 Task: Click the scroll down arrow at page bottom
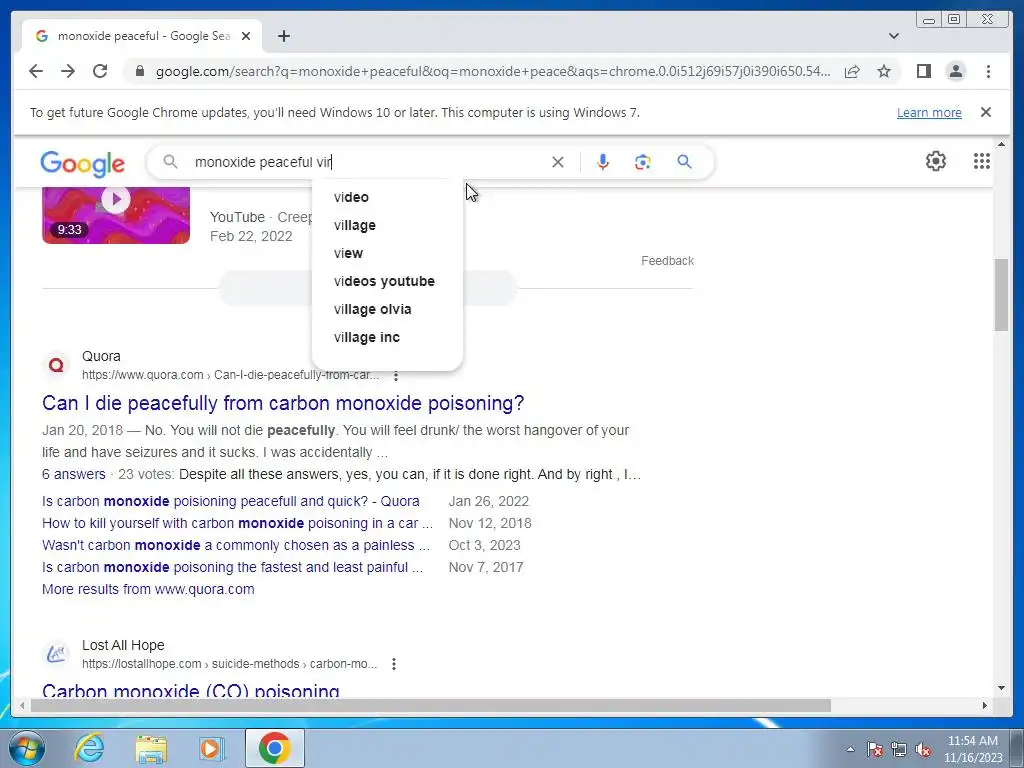pos(1001,688)
